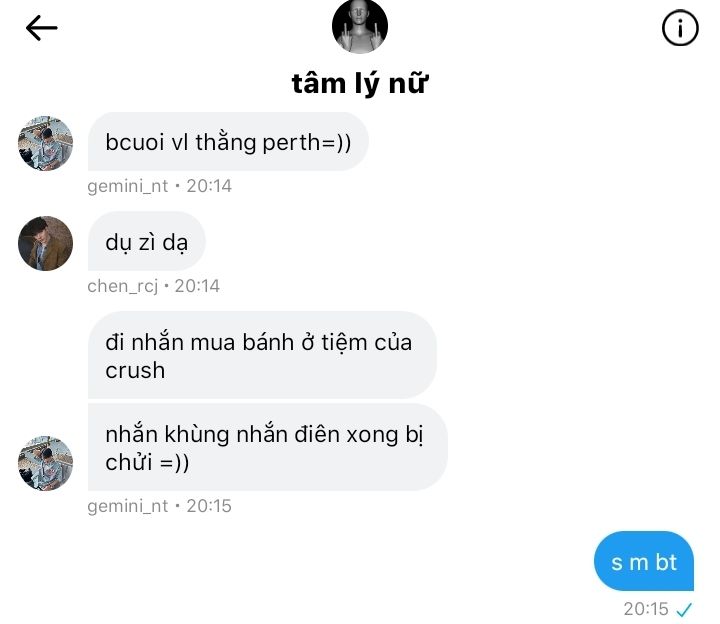Open the conversation info icon
Viewport: 720px width, 624px height.
[x=680, y=29]
